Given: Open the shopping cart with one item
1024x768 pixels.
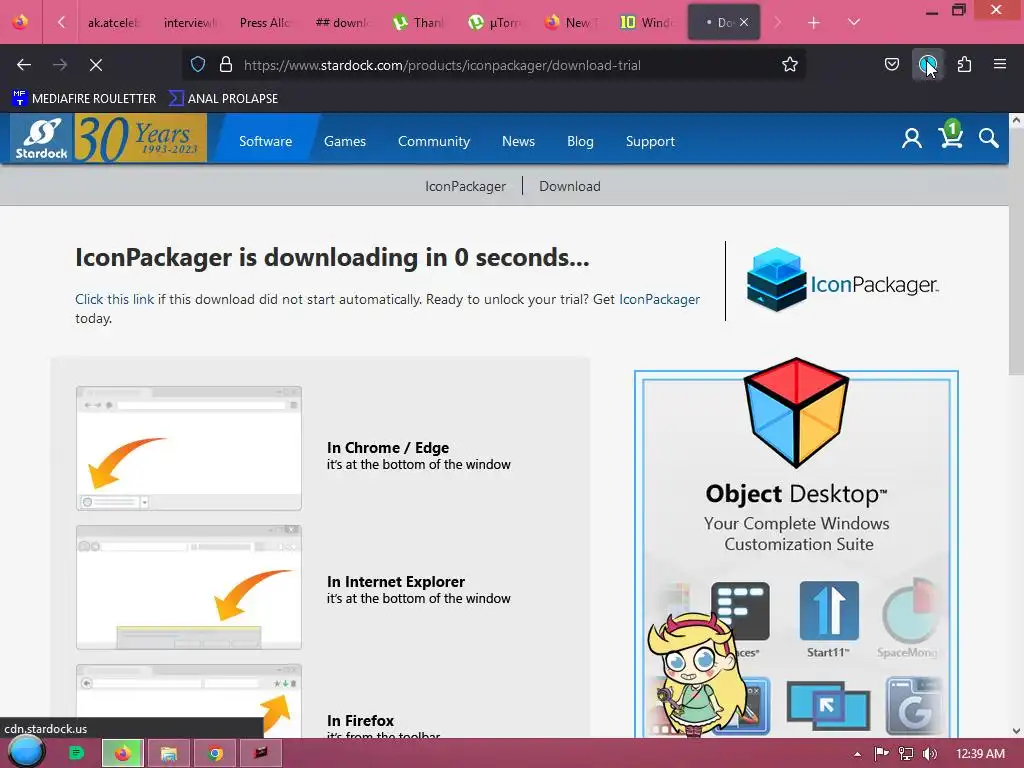Looking at the screenshot, I should point(950,135).
